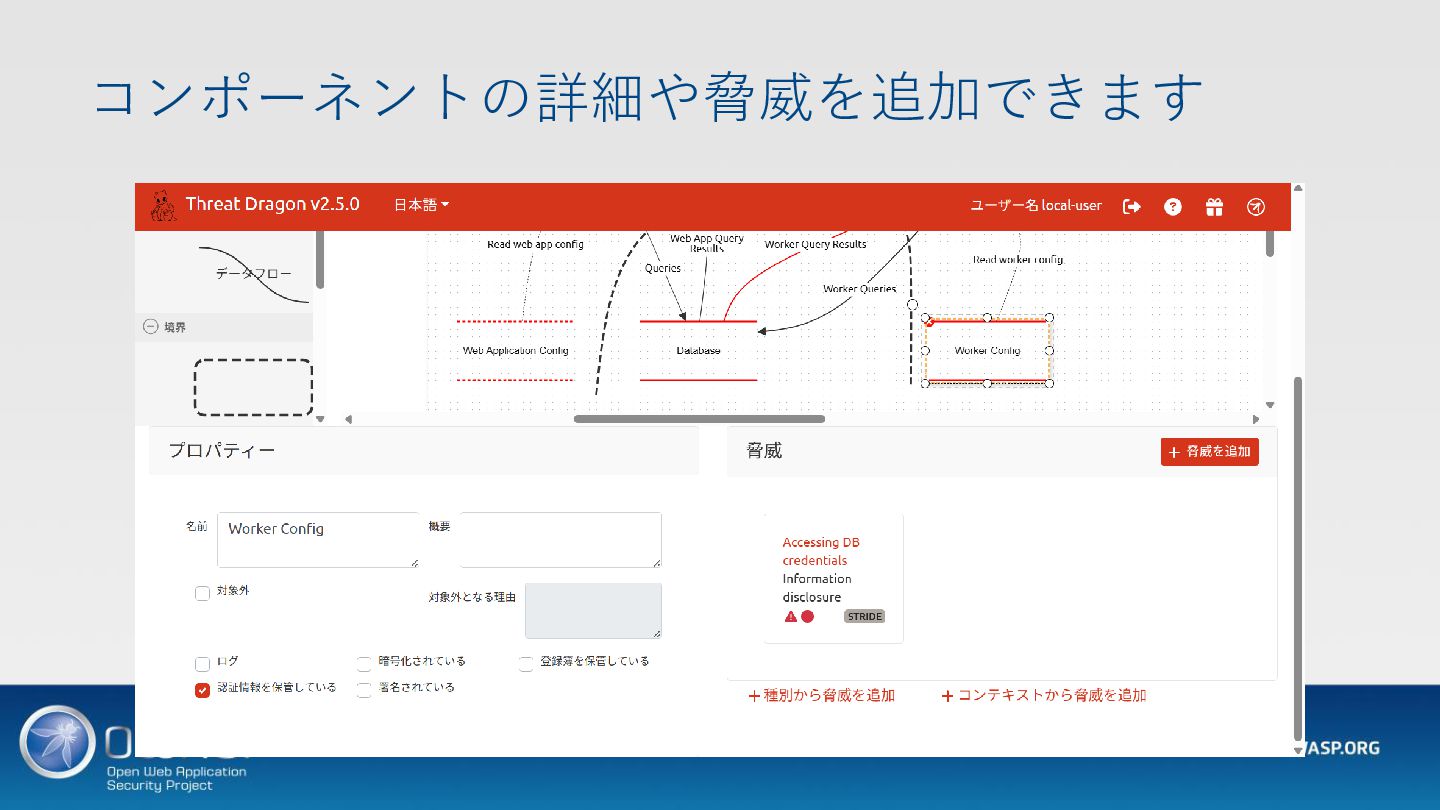This screenshot has width=1440, height=810.
Task: Toggle the 対象外 checkbox
Action: pos(202,593)
